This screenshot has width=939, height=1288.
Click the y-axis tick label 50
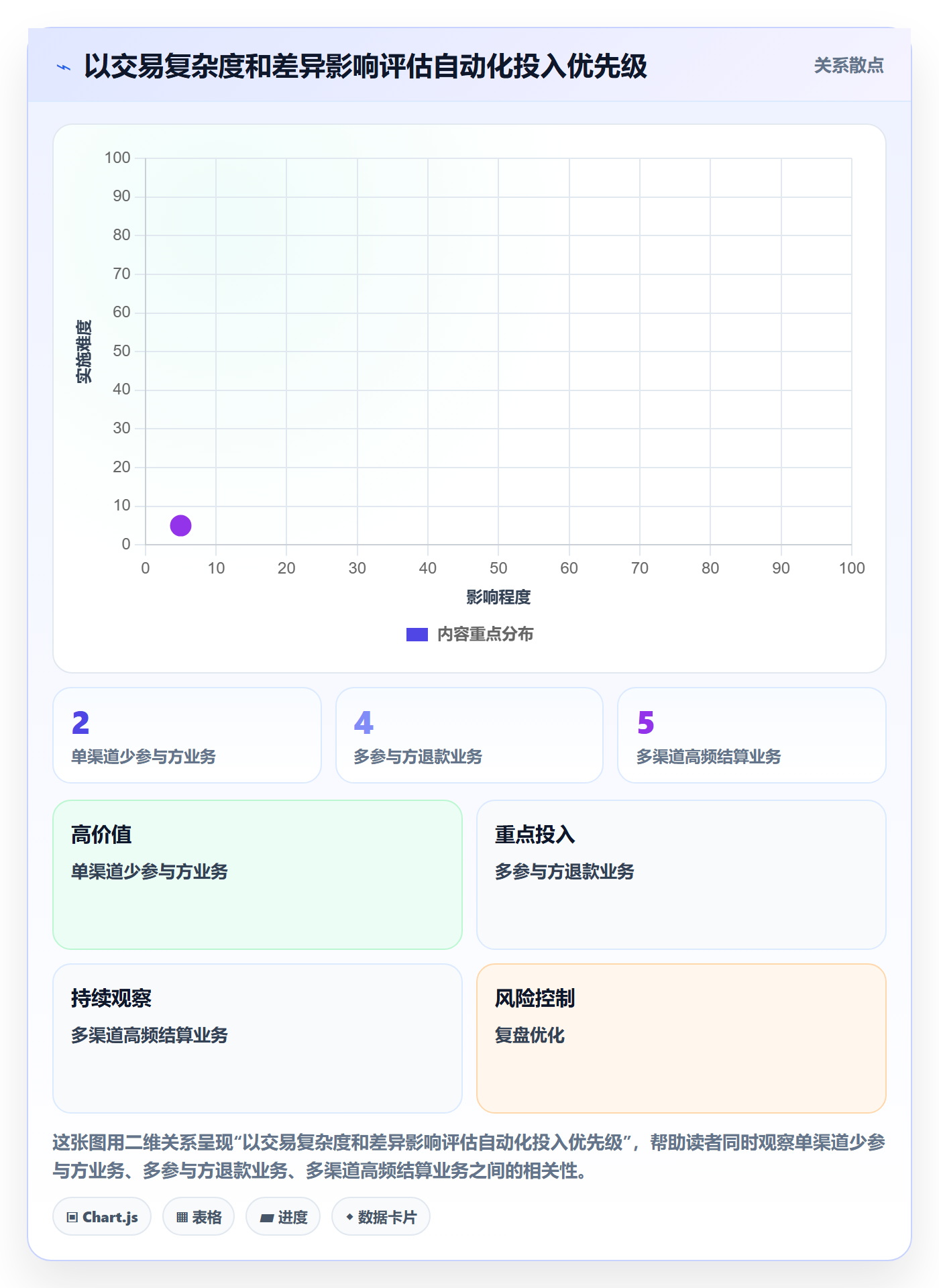pyautogui.click(x=121, y=351)
